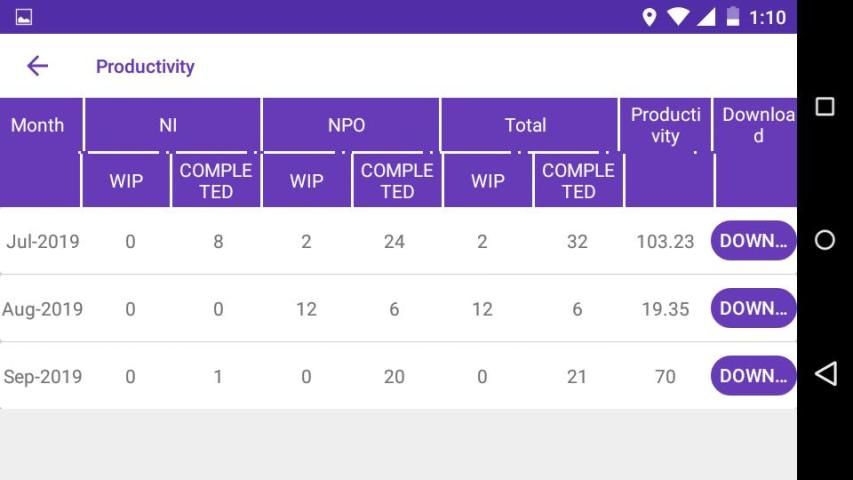Screen dimensions: 853x480
Task: Open recent apps square button
Action: point(825,107)
